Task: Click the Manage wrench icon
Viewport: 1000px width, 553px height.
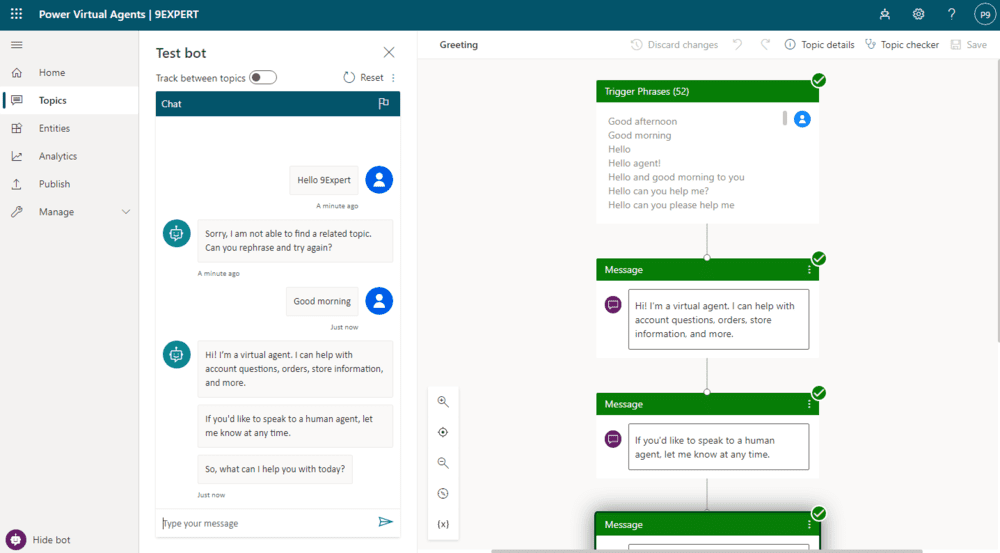Action: [x=17, y=212]
